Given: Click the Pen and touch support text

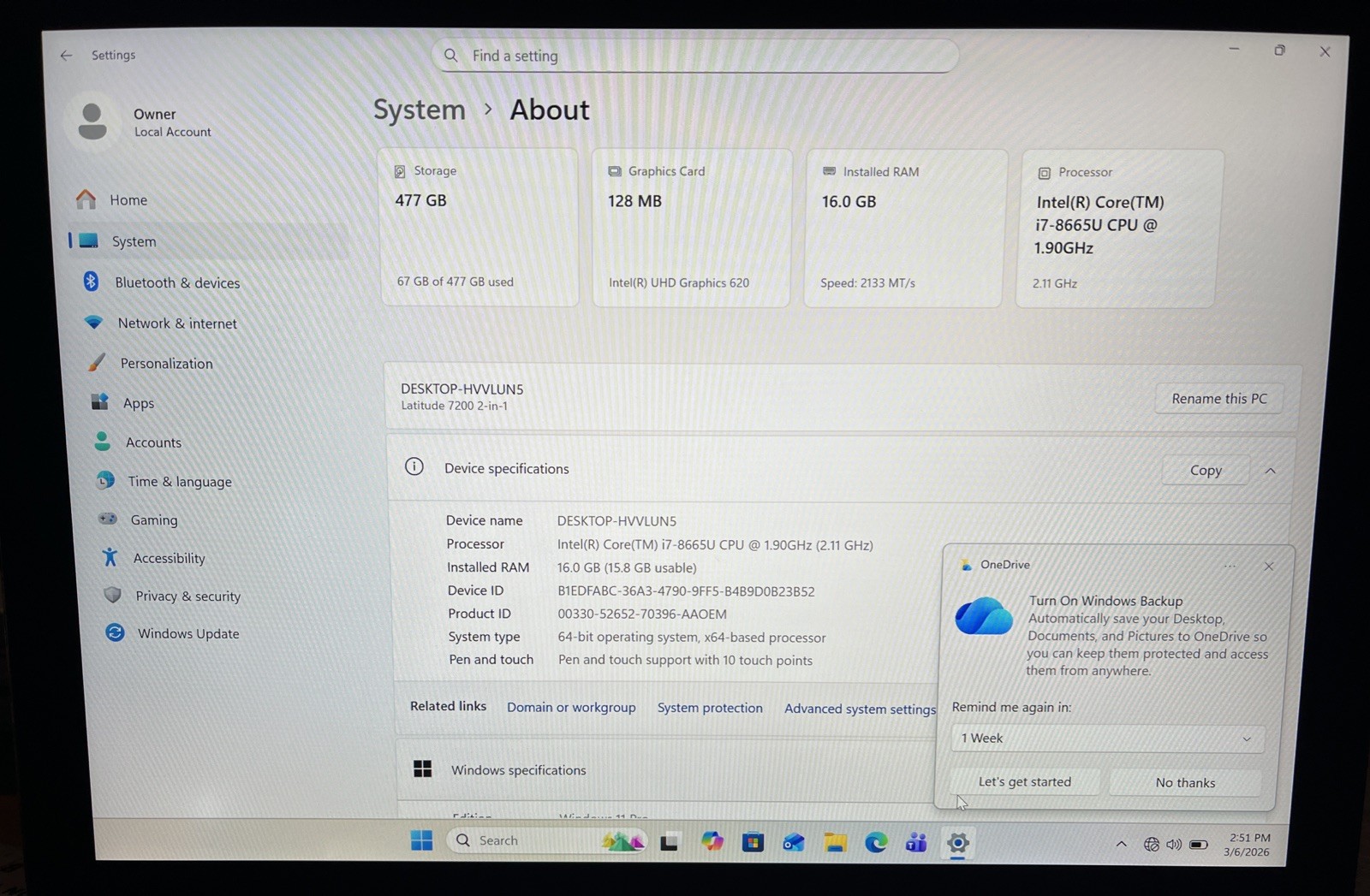Looking at the screenshot, I should pos(685,660).
